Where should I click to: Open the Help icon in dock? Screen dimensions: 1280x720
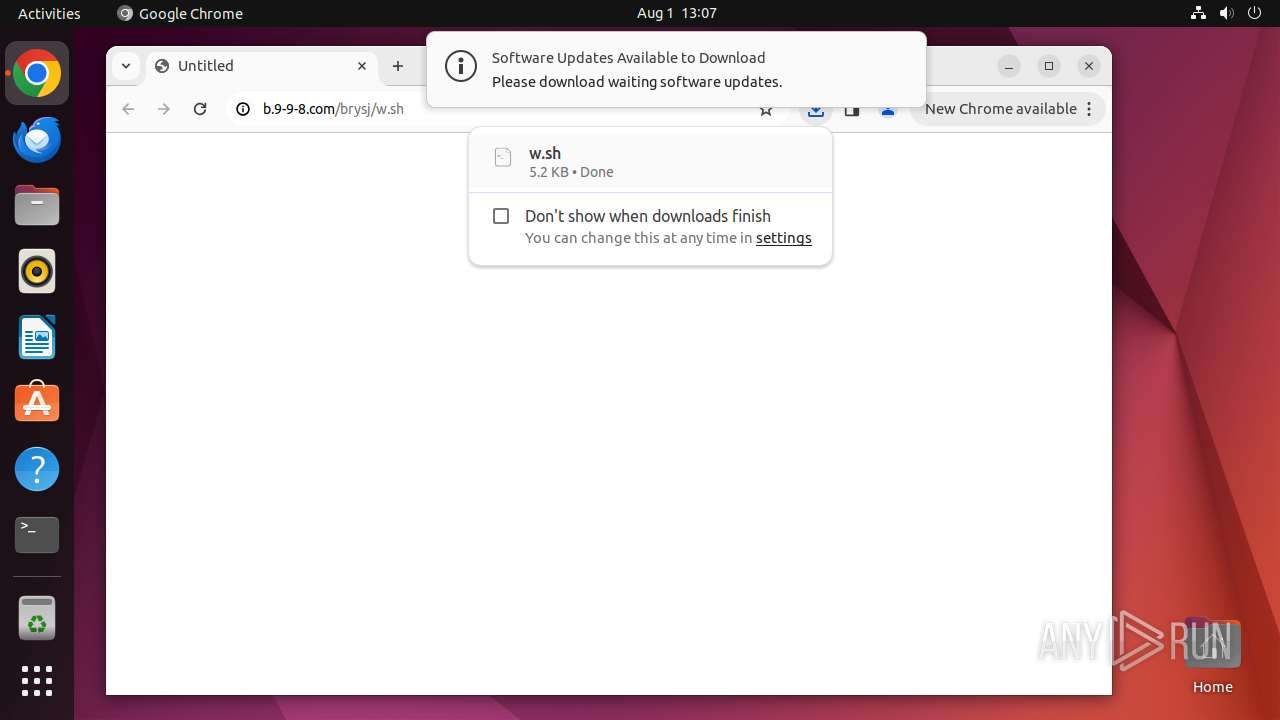point(37,469)
